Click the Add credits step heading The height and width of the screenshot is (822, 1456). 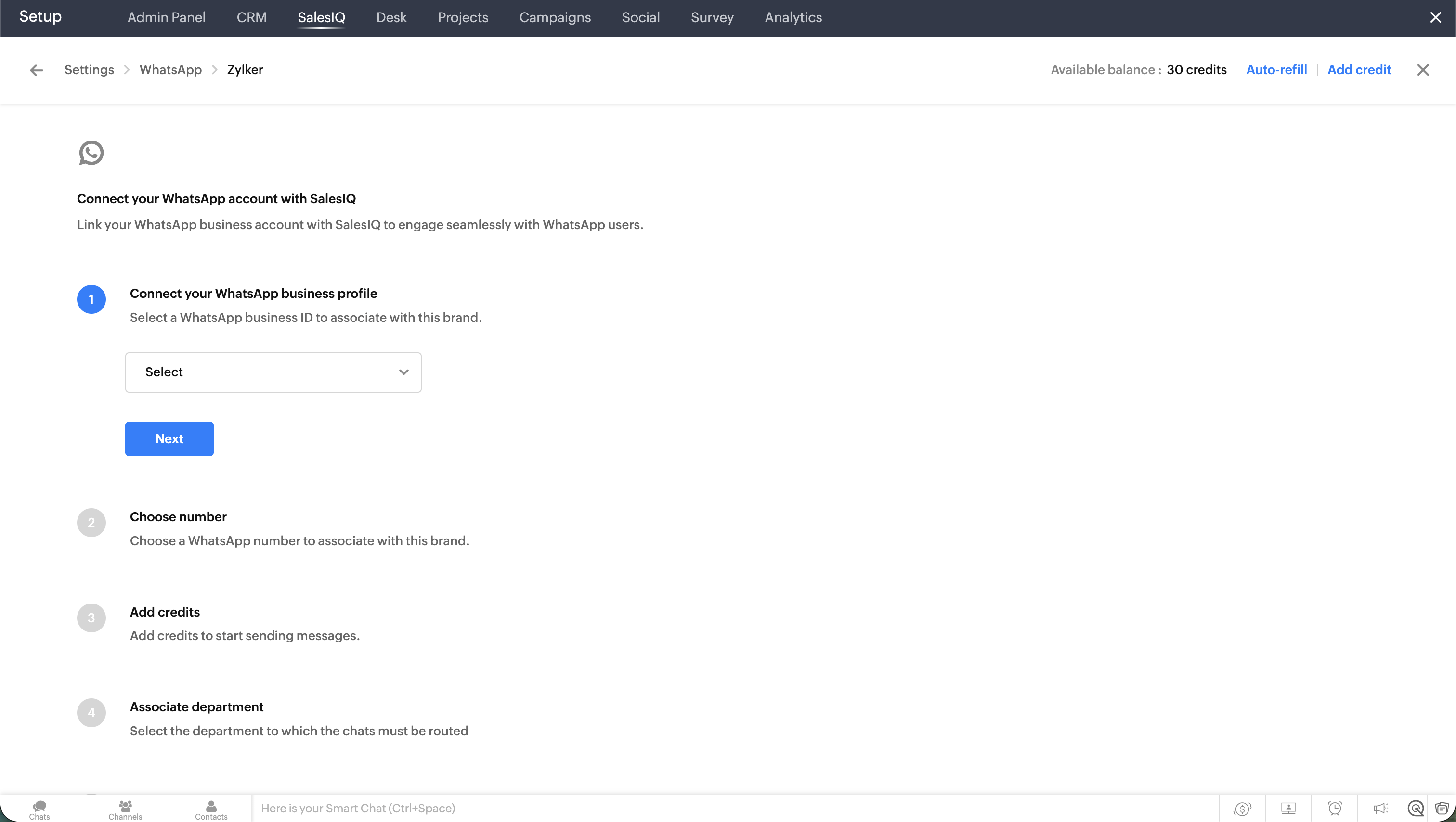coord(165,612)
